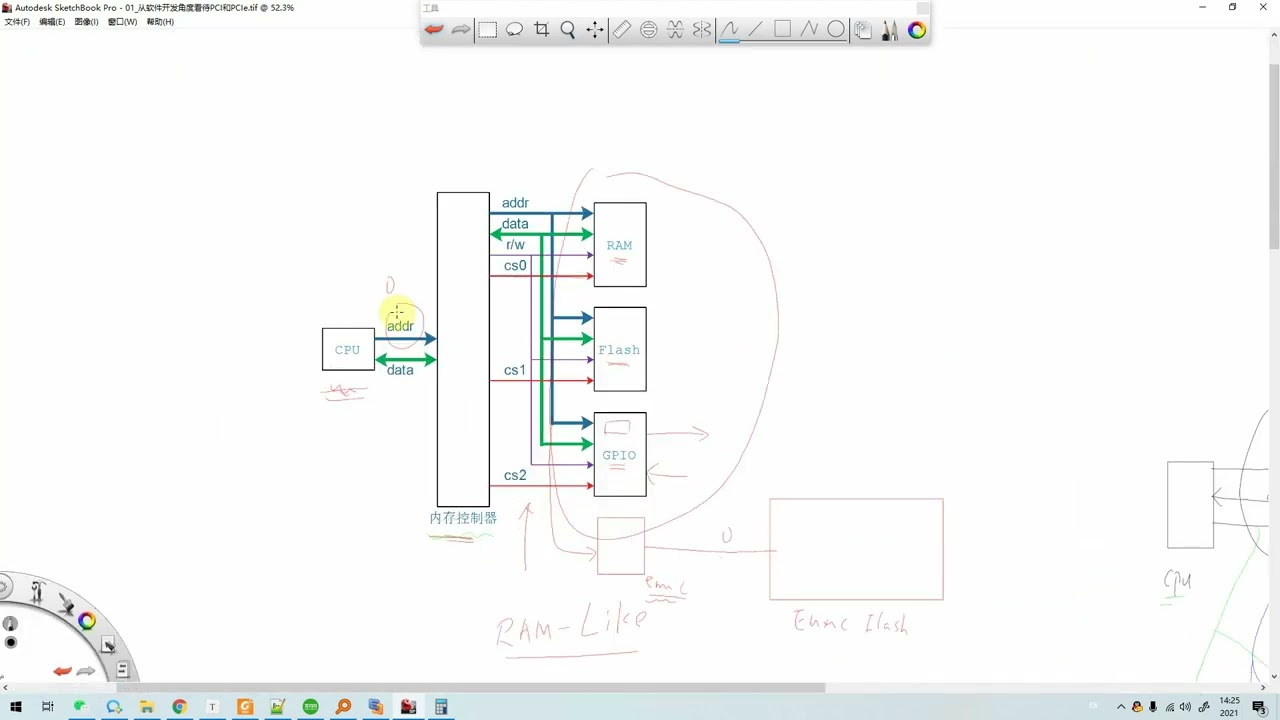Toggle horizontal symmetry in toolbar

[x=676, y=30]
